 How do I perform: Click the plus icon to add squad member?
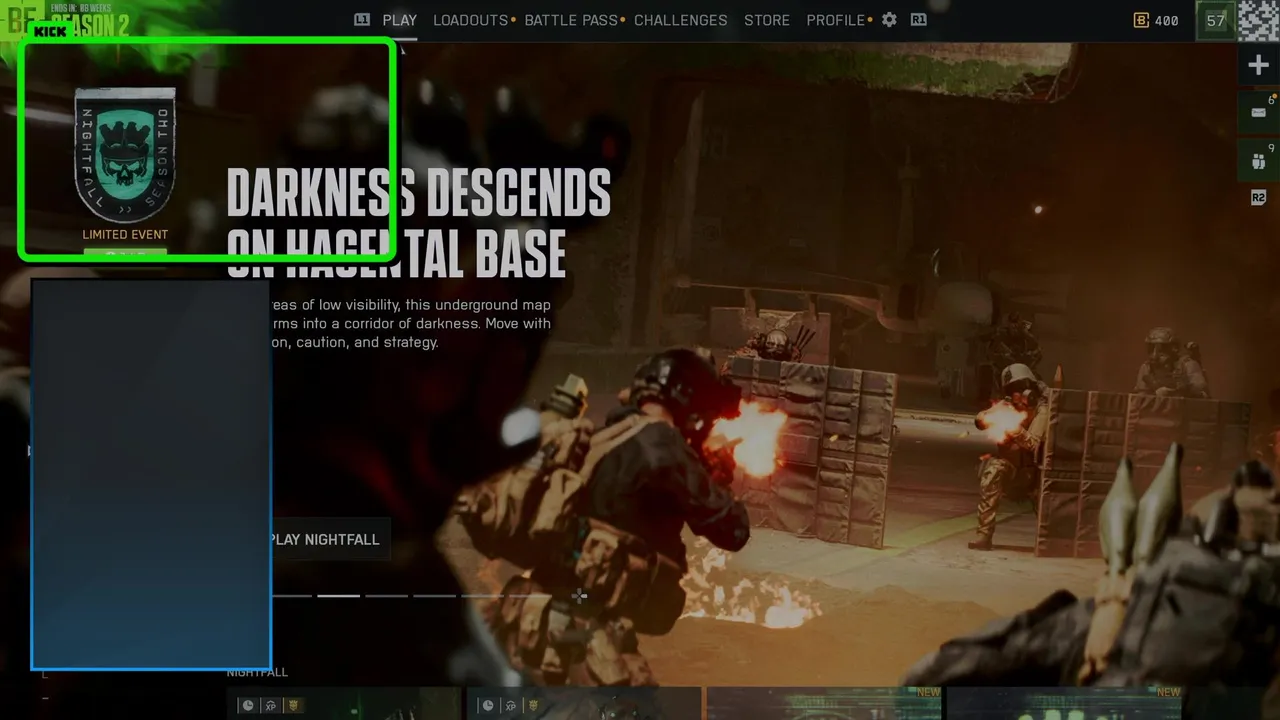1259,66
